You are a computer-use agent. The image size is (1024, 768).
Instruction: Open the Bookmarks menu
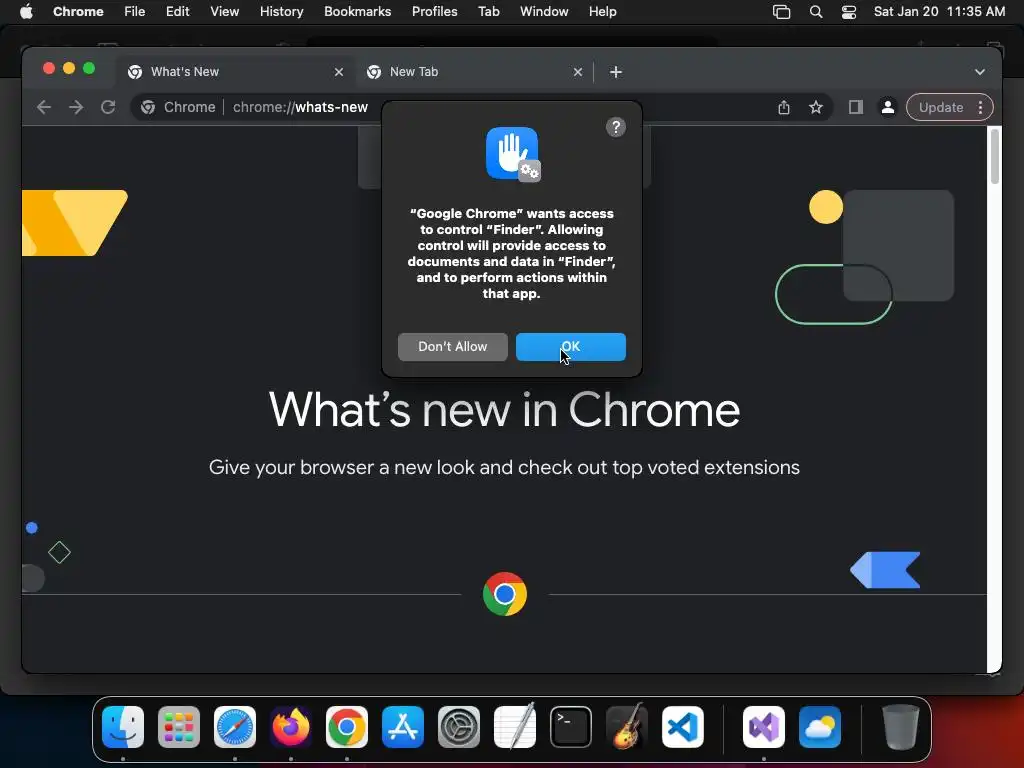pyautogui.click(x=357, y=12)
